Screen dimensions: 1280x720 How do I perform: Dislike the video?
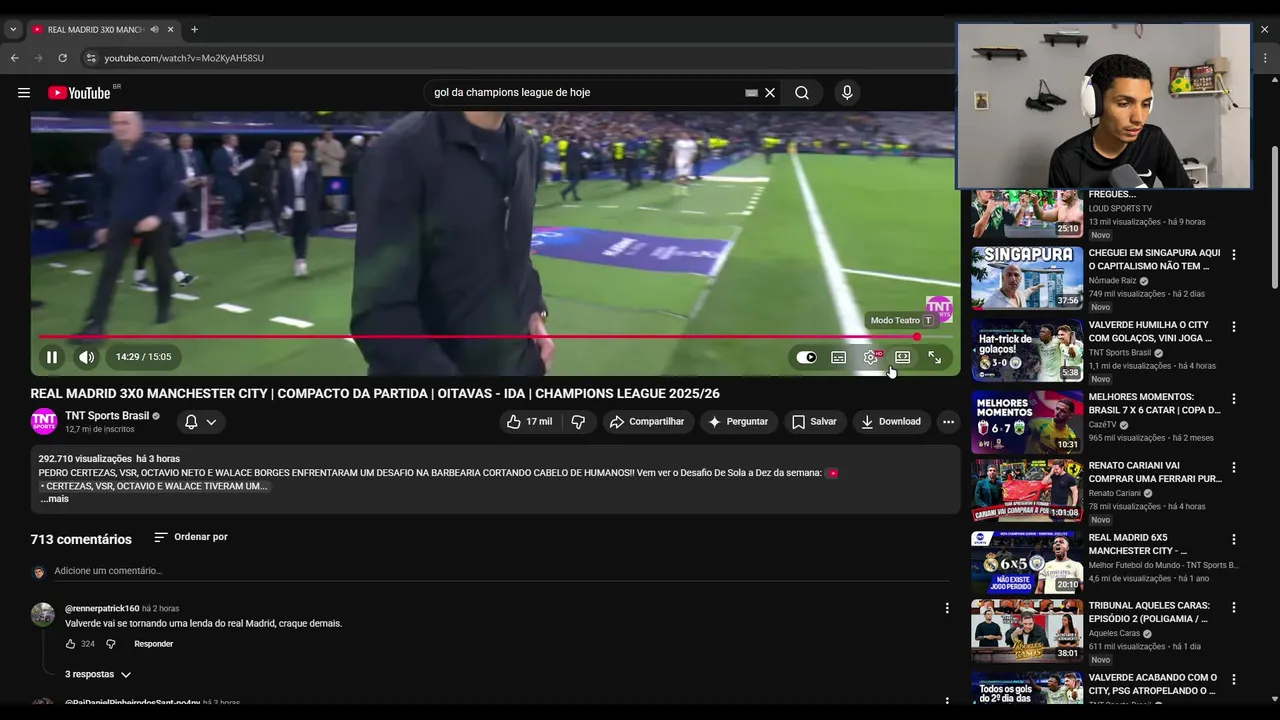click(x=578, y=422)
